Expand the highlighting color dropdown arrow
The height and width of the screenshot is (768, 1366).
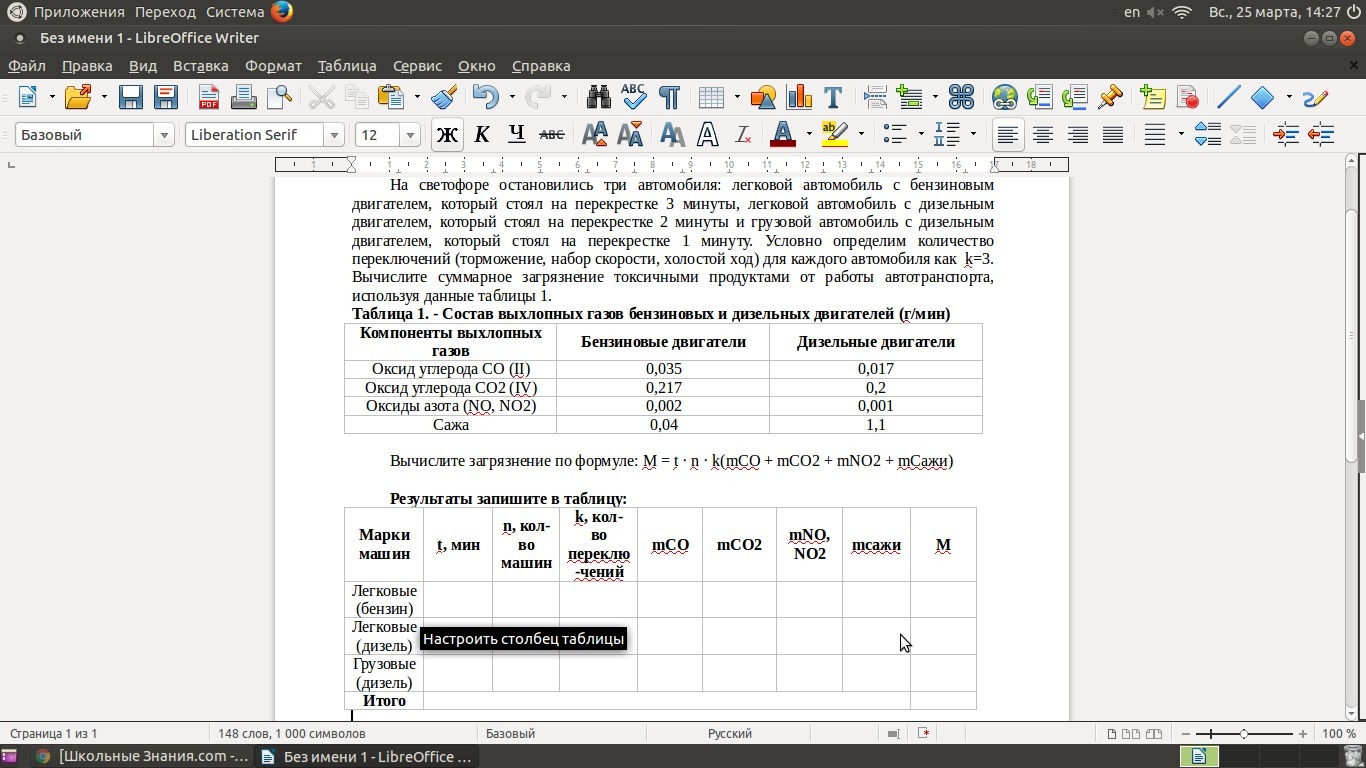(860, 134)
